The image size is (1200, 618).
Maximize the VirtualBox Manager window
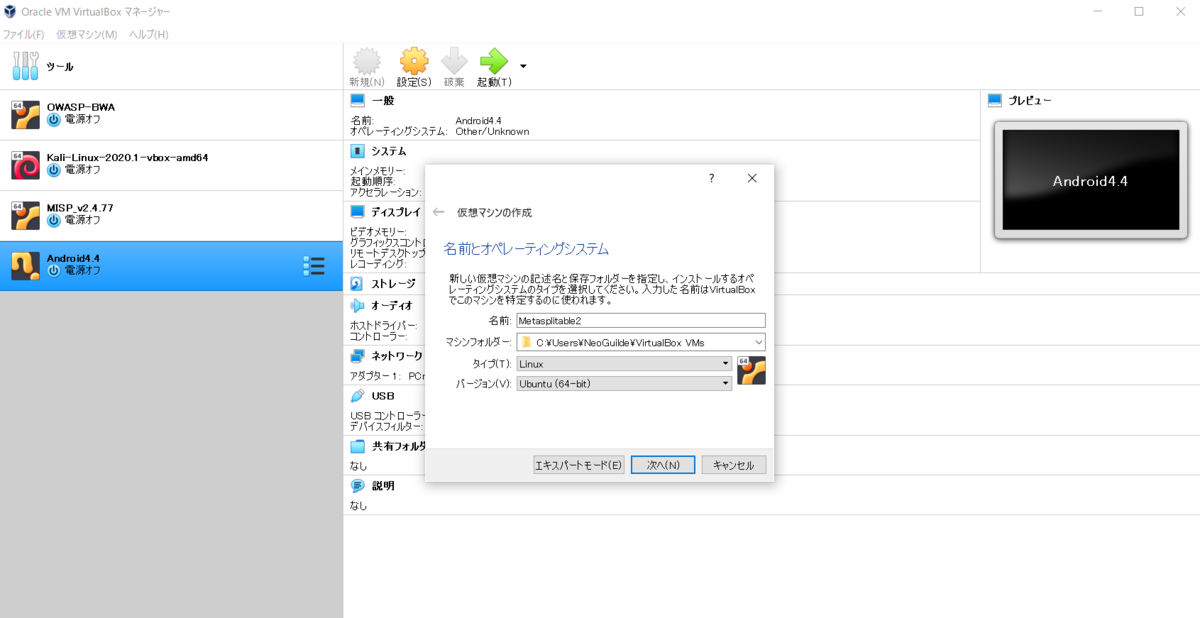(1138, 11)
